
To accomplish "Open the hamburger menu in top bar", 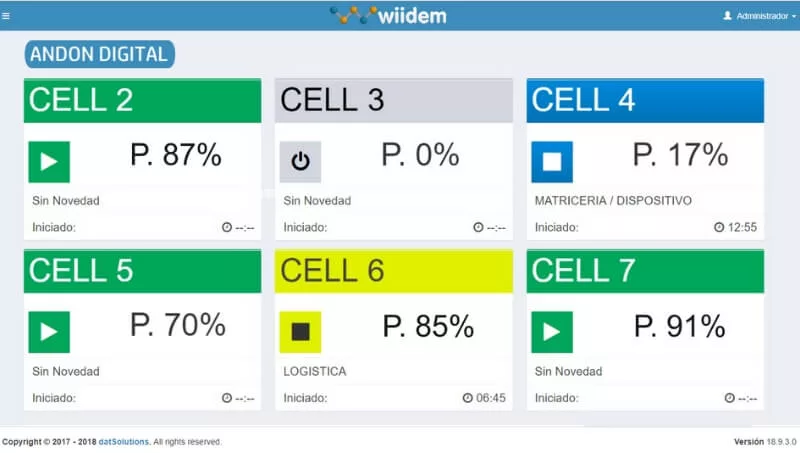I will 6,16.
